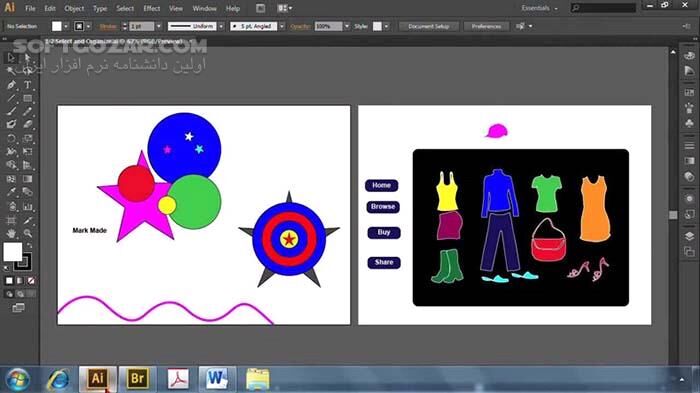Open the Appearance panel icon
This screenshot has width=700, height=393.
click(x=689, y=199)
